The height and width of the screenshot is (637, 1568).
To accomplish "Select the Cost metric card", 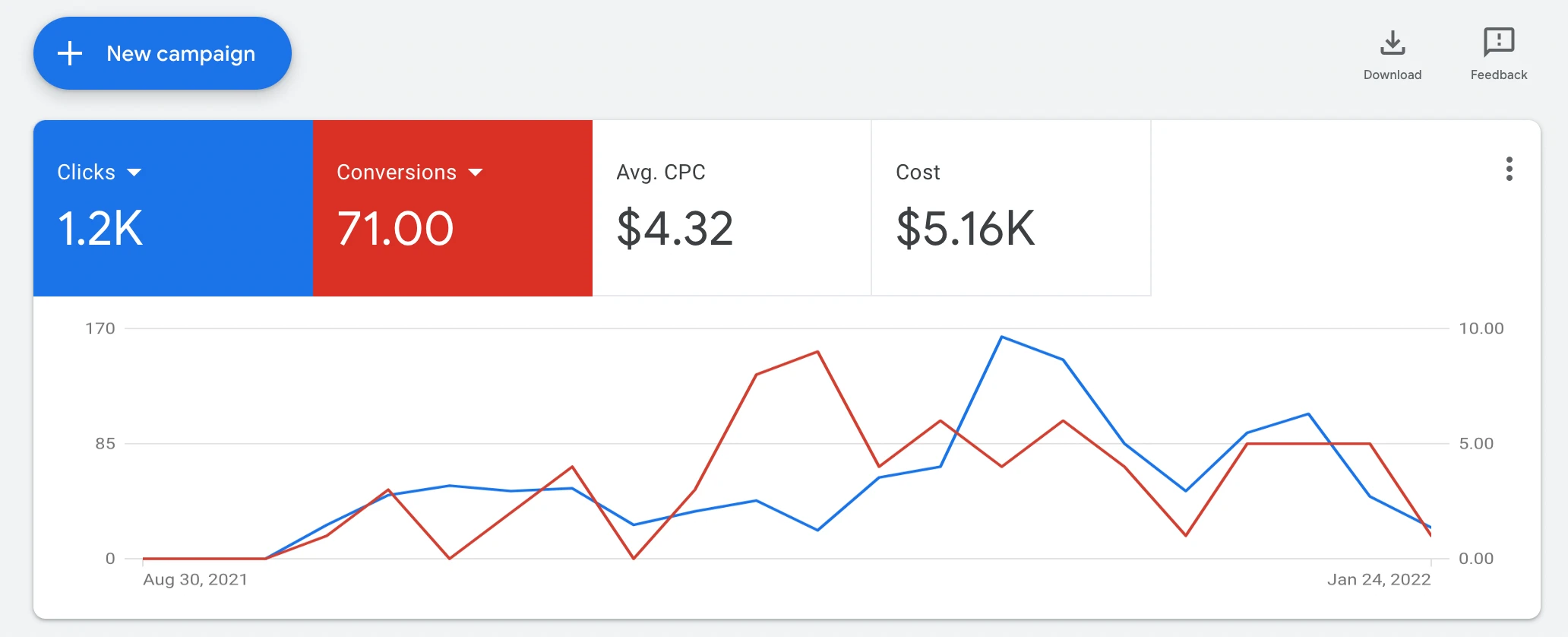I will 1011,208.
